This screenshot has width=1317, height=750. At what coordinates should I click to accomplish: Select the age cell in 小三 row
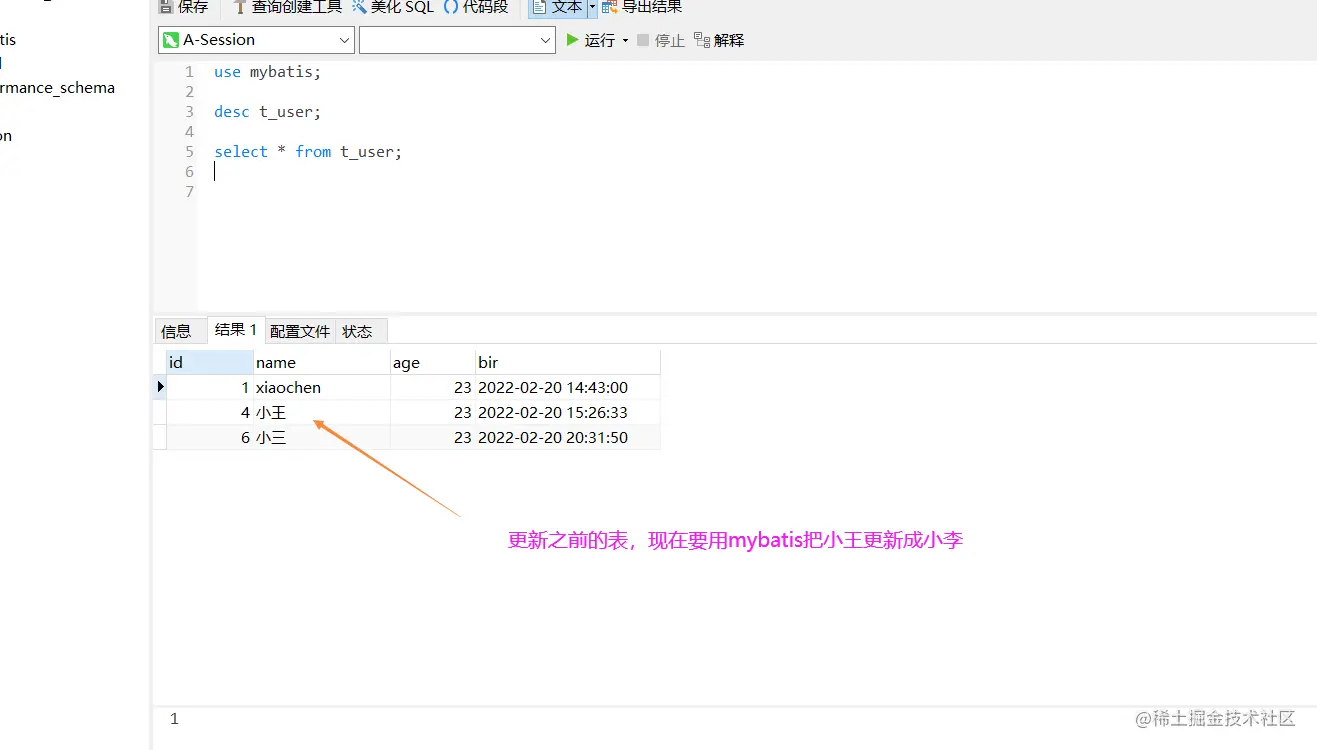(x=433, y=437)
